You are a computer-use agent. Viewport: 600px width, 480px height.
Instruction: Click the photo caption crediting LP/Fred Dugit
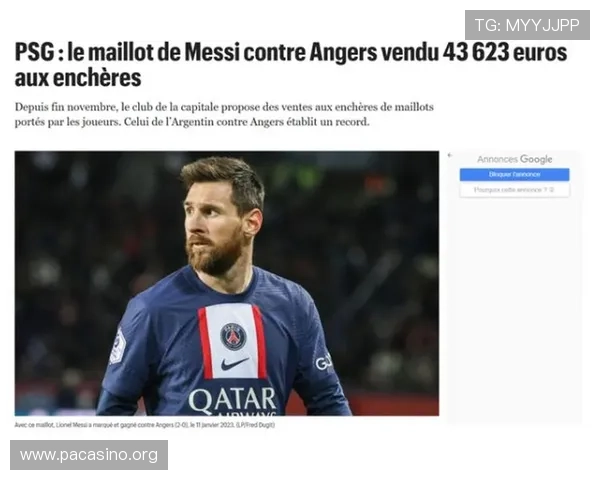(145, 425)
